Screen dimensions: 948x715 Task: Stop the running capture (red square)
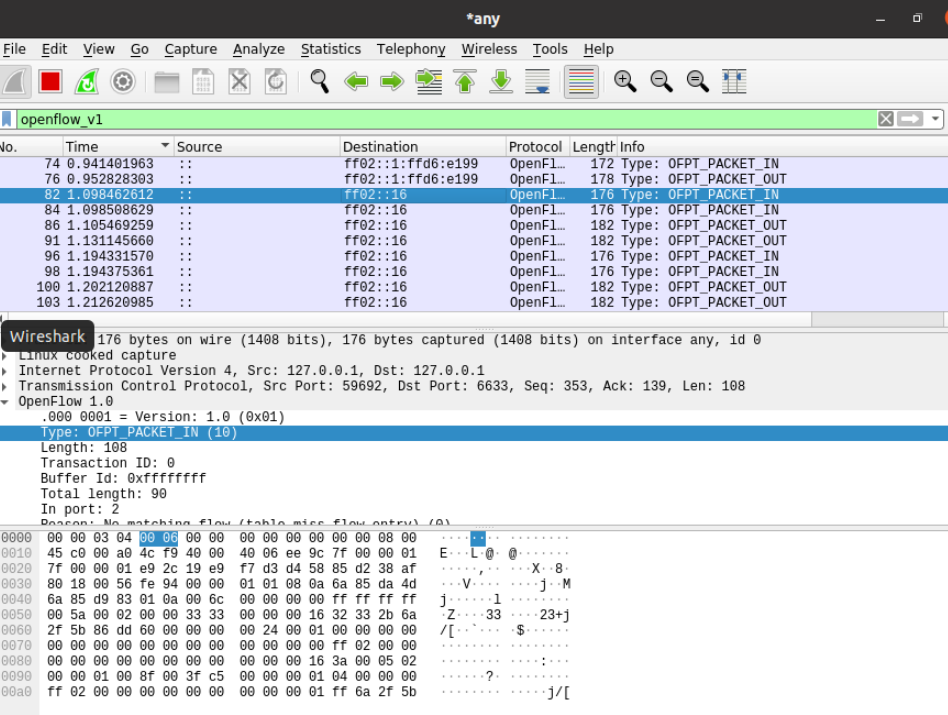(50, 81)
